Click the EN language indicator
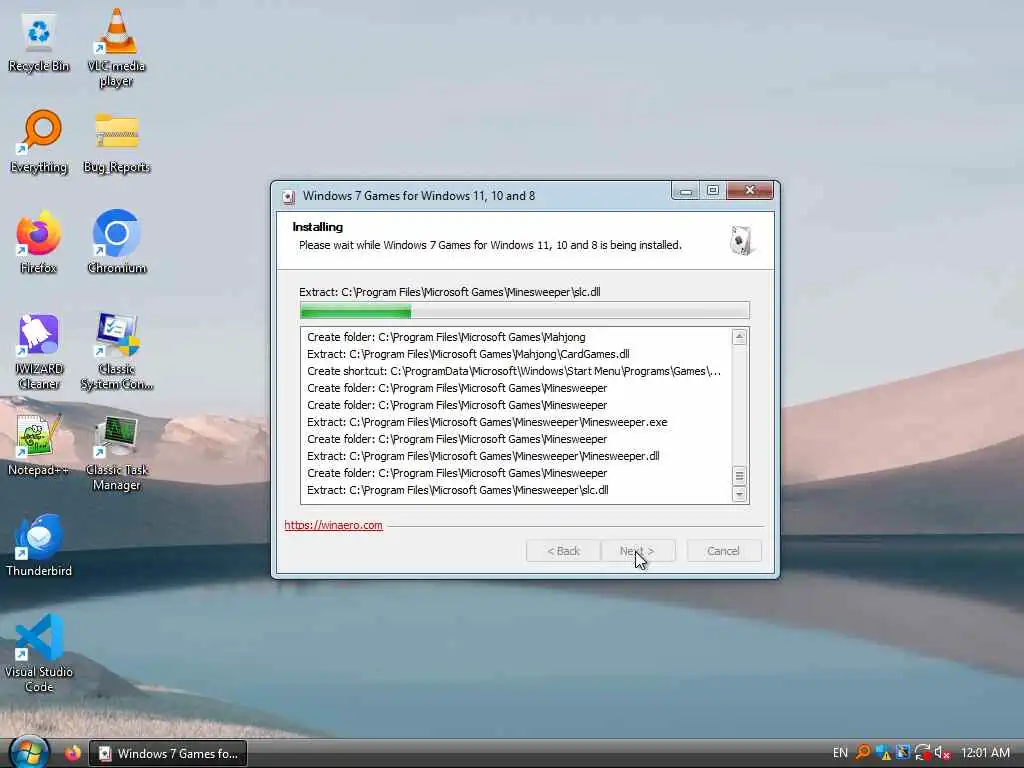1024x768 pixels. (x=840, y=753)
